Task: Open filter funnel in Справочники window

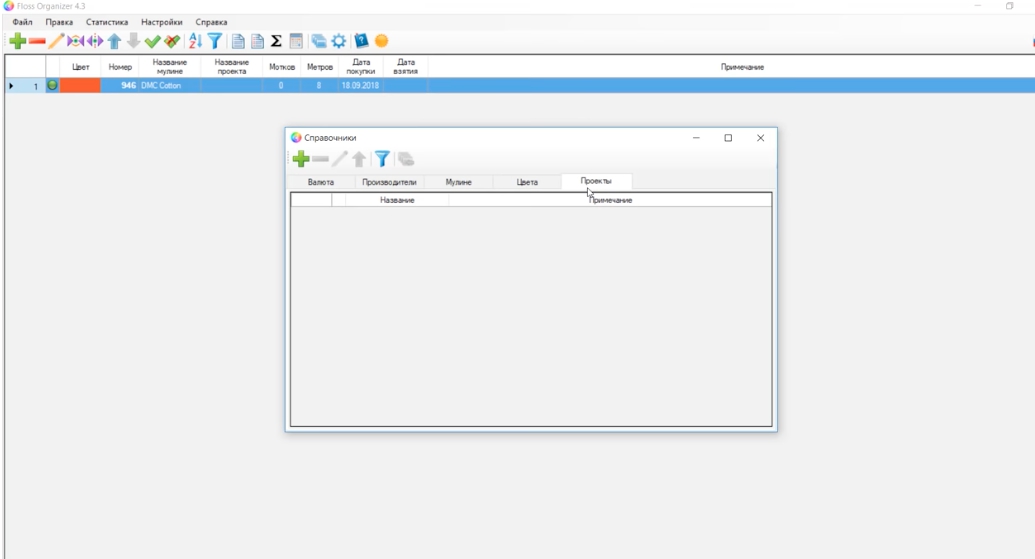Action: pyautogui.click(x=382, y=158)
